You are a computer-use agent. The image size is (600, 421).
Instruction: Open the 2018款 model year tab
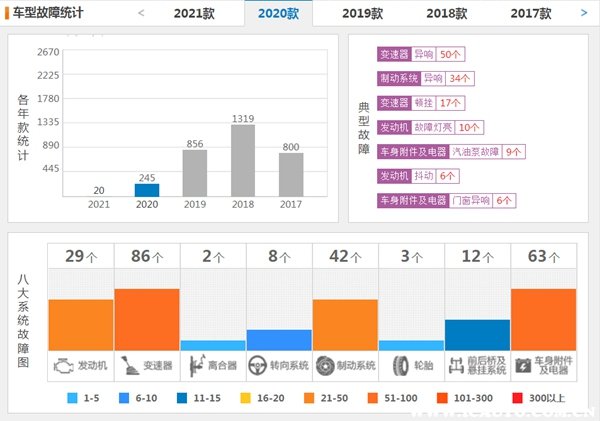pyautogui.click(x=446, y=14)
